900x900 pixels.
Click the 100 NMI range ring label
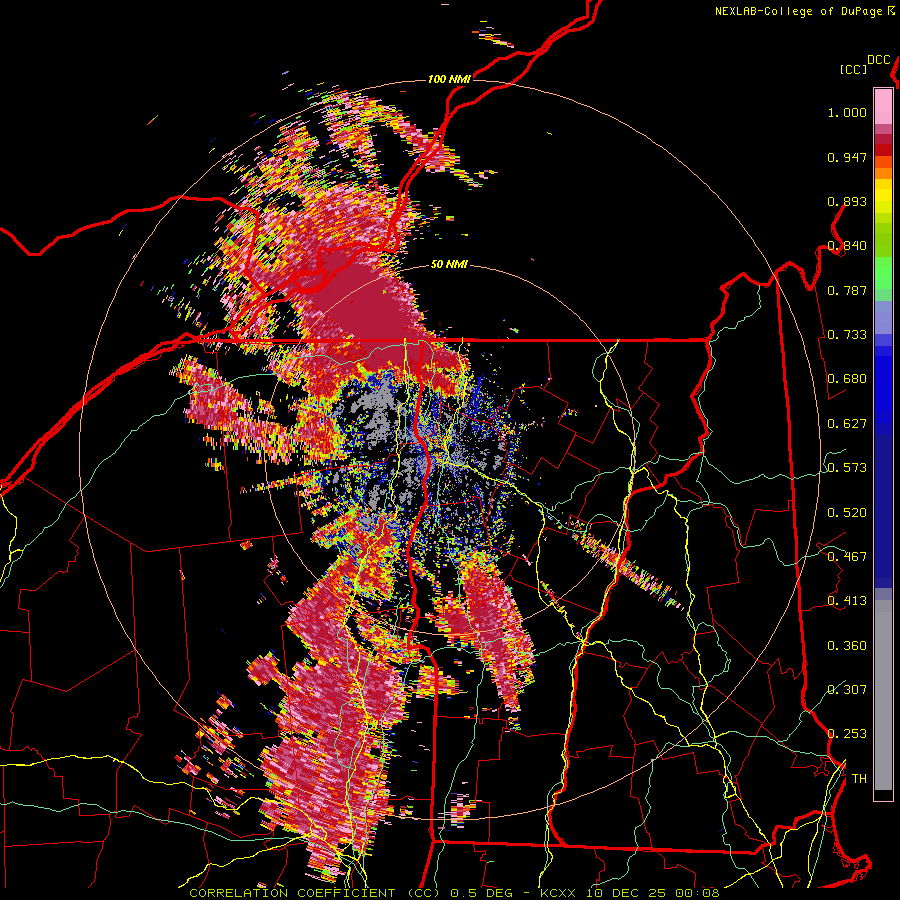(449, 79)
